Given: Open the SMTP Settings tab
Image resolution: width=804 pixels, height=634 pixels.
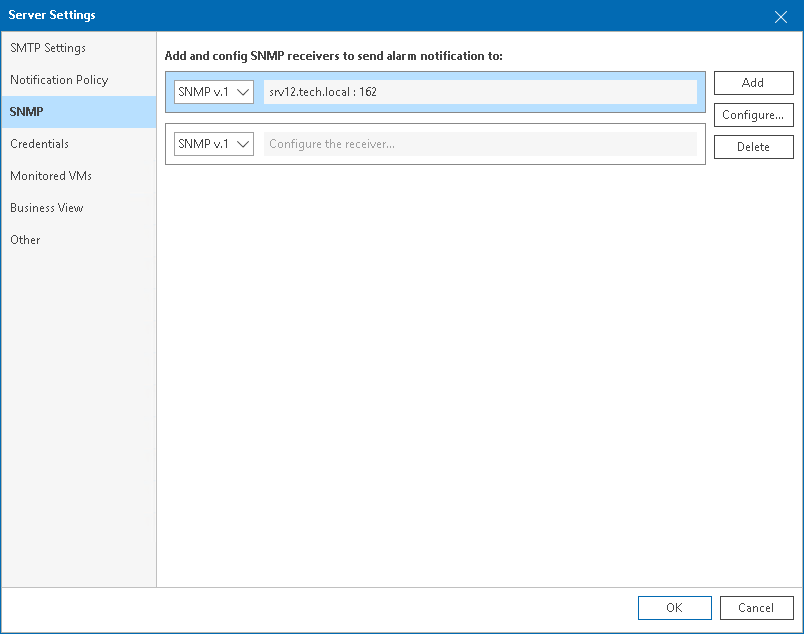Looking at the screenshot, I should click(x=48, y=48).
